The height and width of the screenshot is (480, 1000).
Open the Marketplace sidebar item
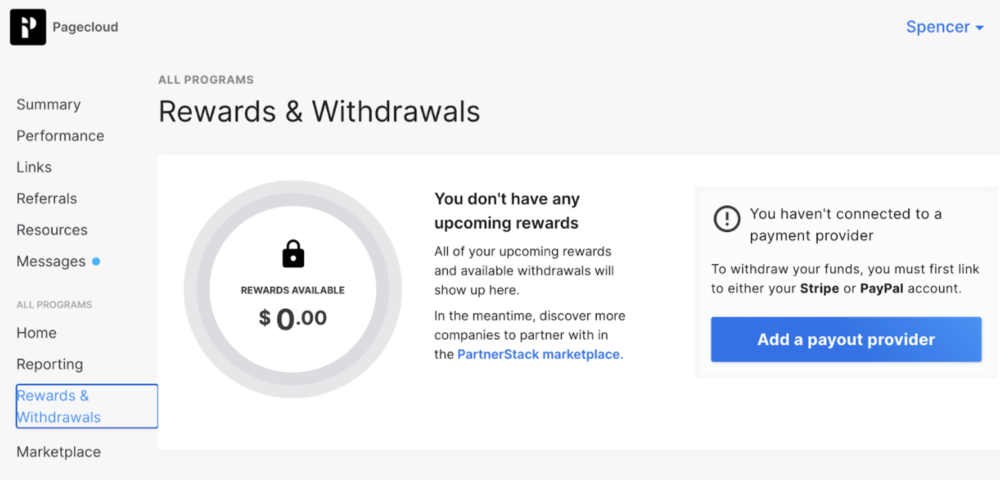pos(59,452)
